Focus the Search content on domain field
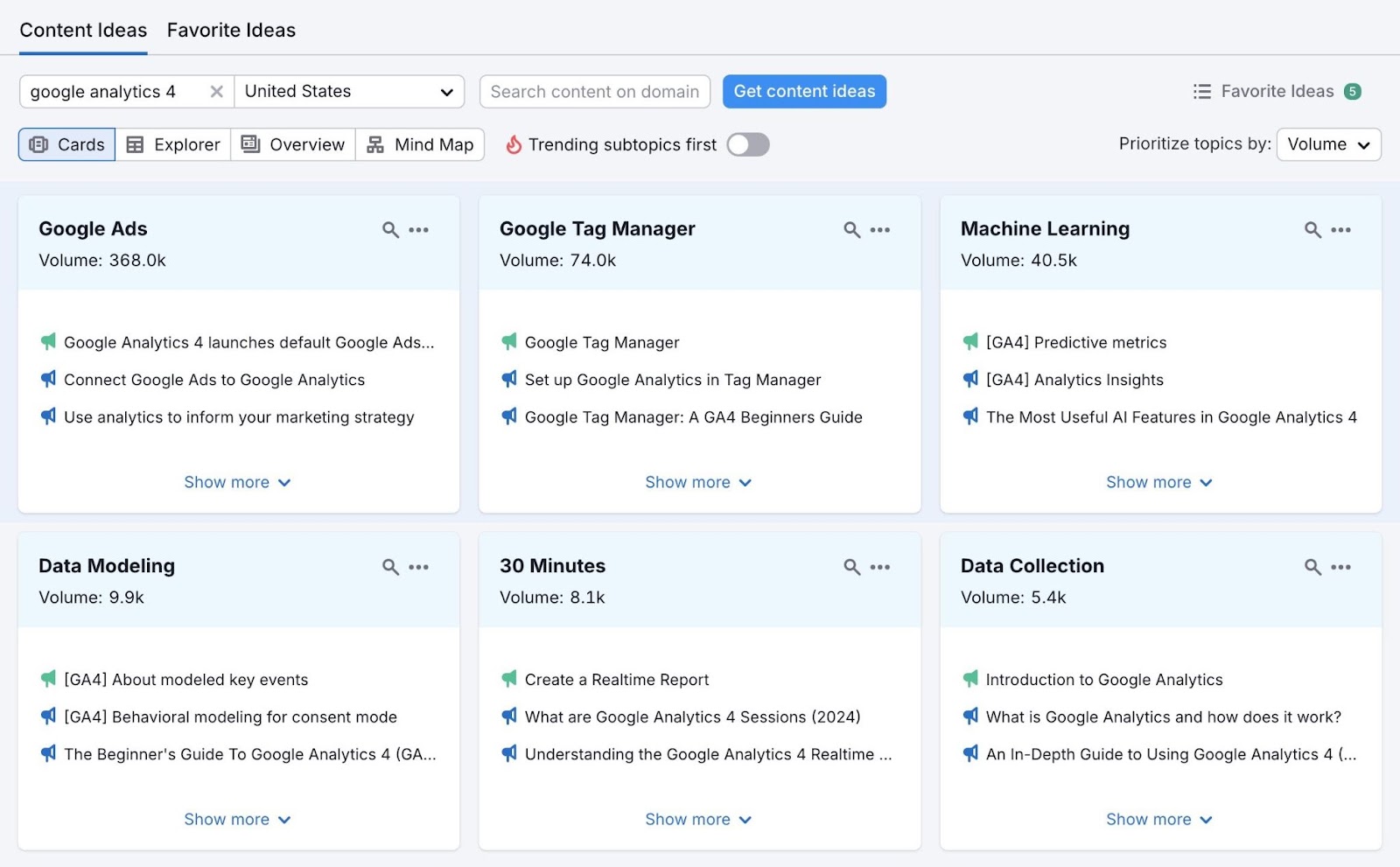1400x867 pixels. tap(595, 92)
